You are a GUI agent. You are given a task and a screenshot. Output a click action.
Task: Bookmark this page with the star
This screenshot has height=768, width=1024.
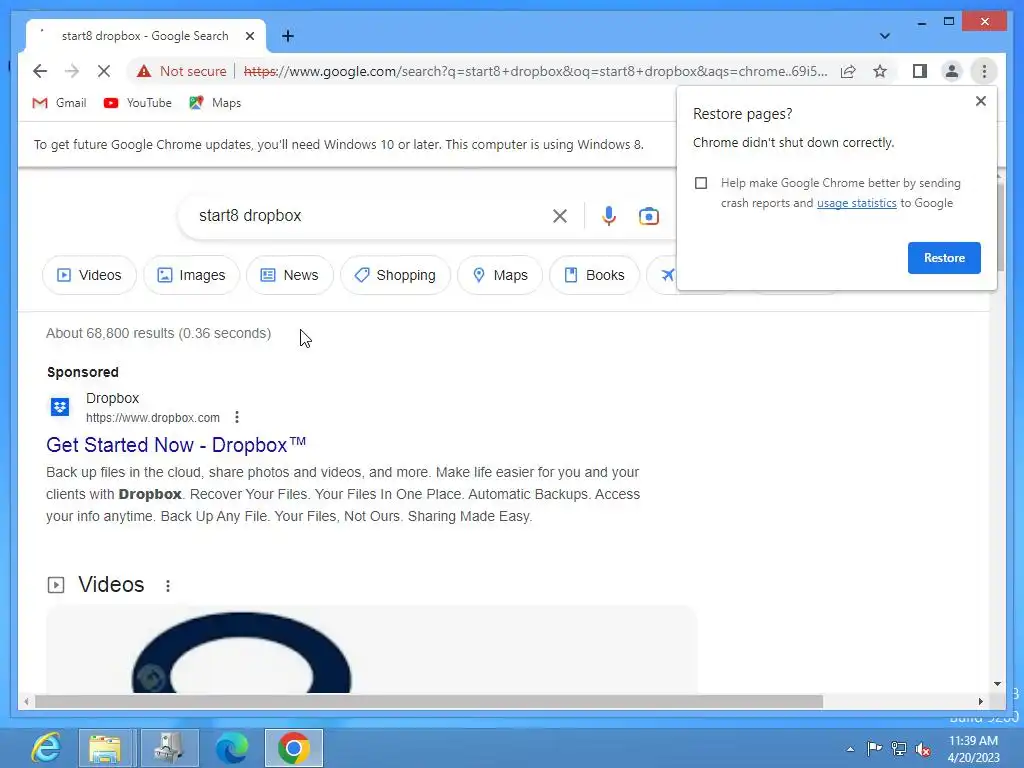coord(880,71)
